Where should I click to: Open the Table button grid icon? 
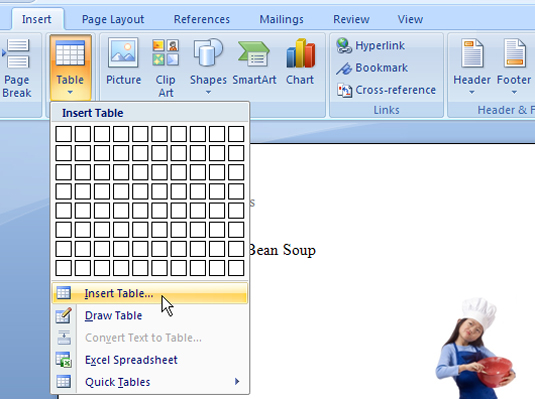[70, 53]
